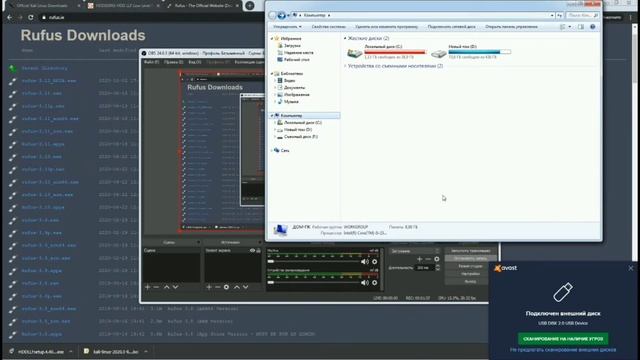Open view options dropdown arrow in Explorer
Screen dimensions: 640x360
(569, 27)
